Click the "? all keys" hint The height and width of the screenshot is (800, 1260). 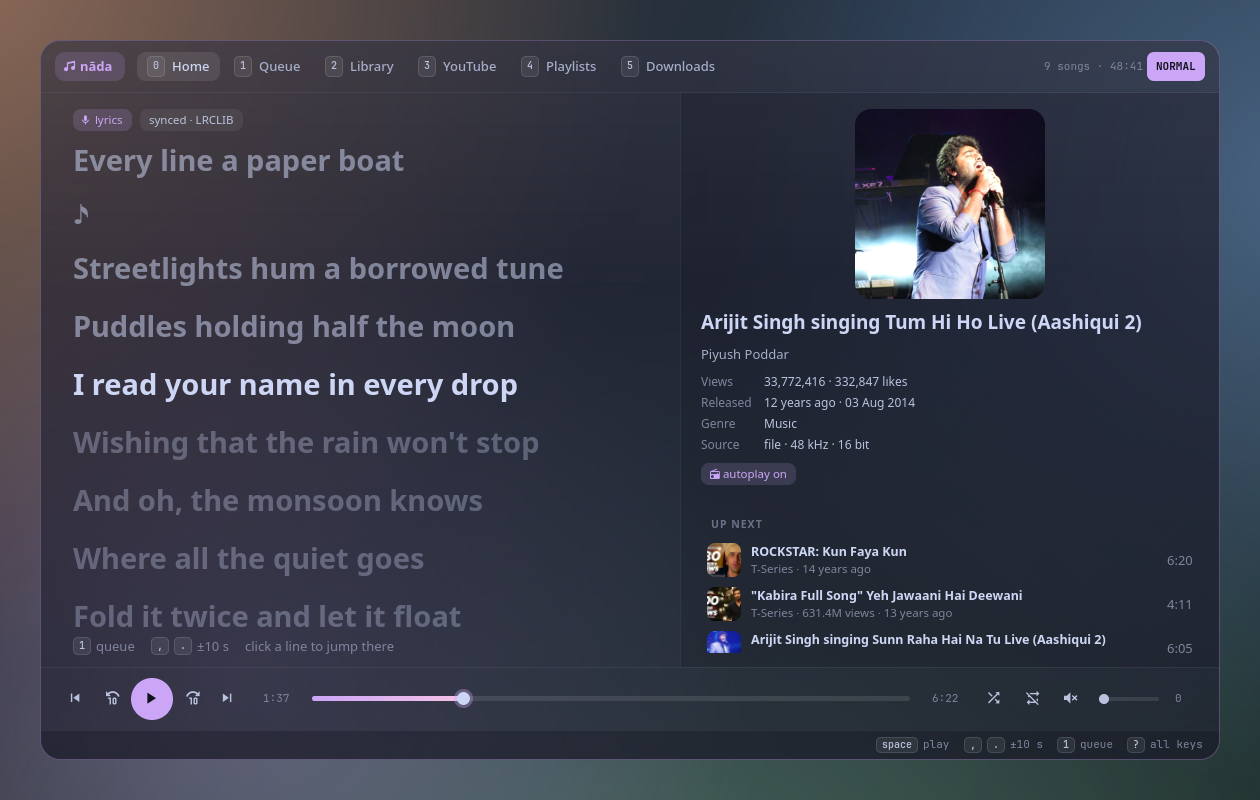[1165, 745]
